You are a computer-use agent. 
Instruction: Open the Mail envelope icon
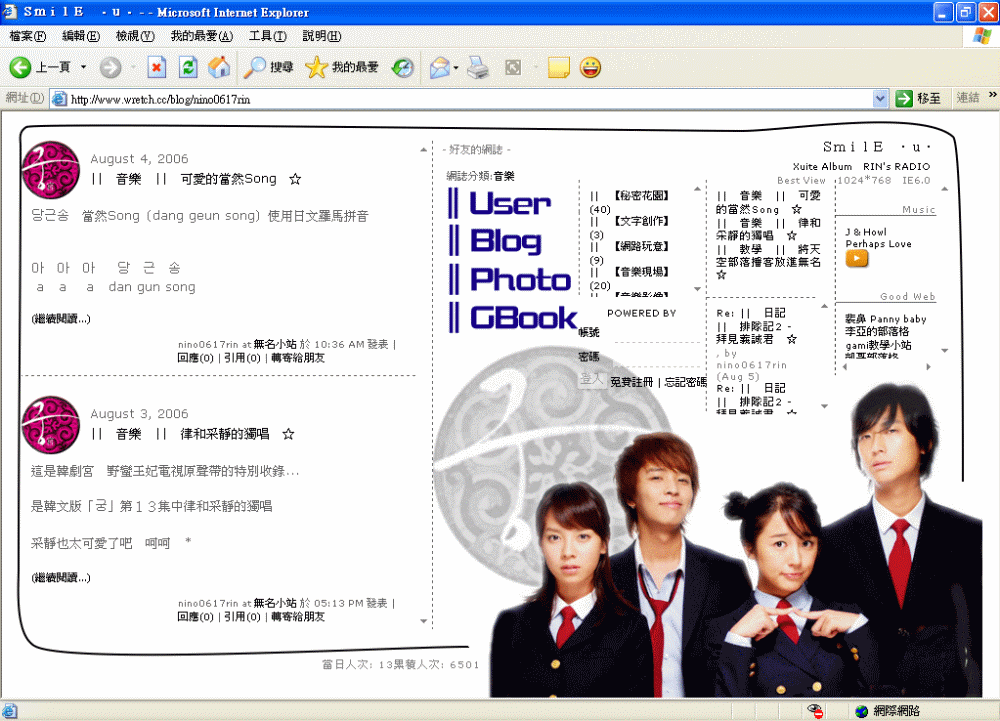[x=439, y=67]
